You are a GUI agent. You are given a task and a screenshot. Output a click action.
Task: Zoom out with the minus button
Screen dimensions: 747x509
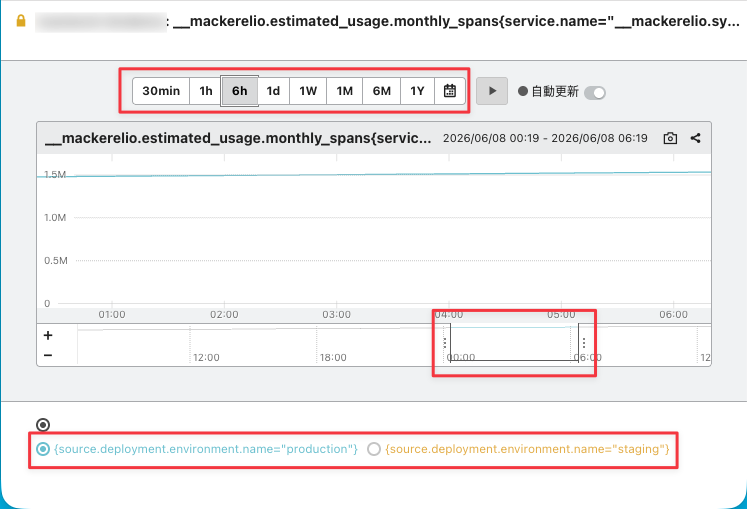(48, 355)
